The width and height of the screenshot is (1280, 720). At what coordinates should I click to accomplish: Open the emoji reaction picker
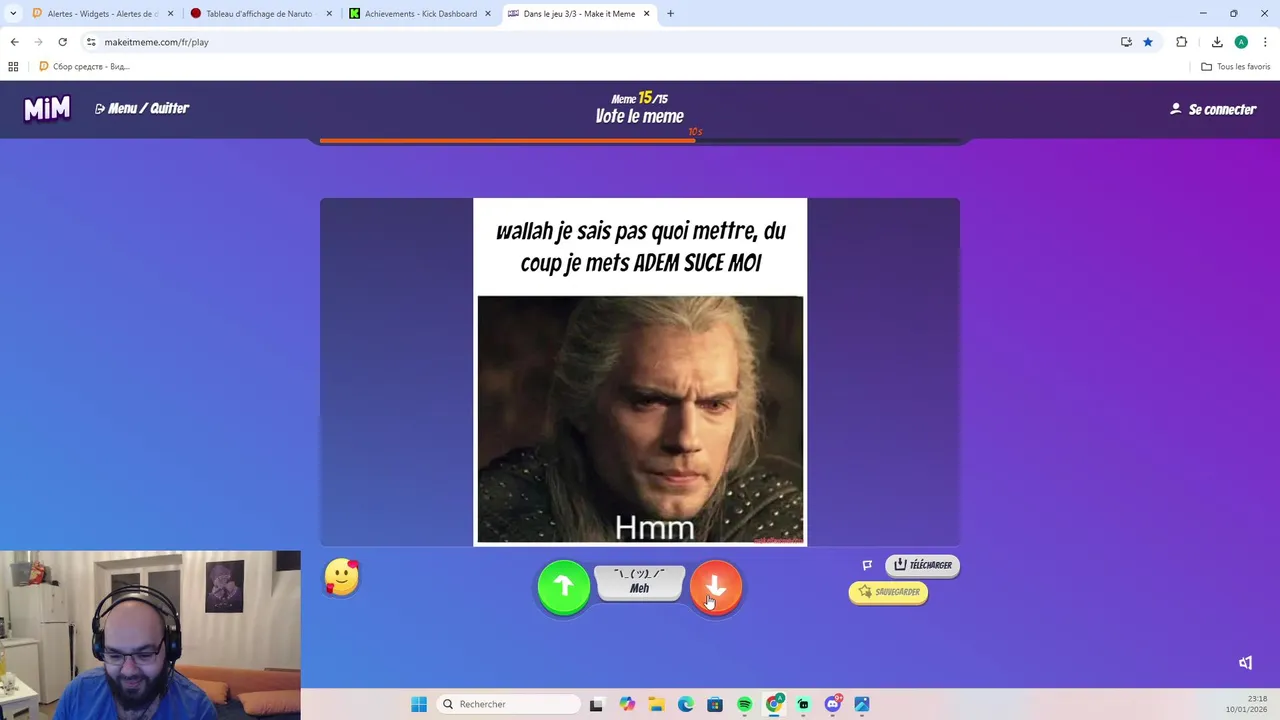[342, 577]
